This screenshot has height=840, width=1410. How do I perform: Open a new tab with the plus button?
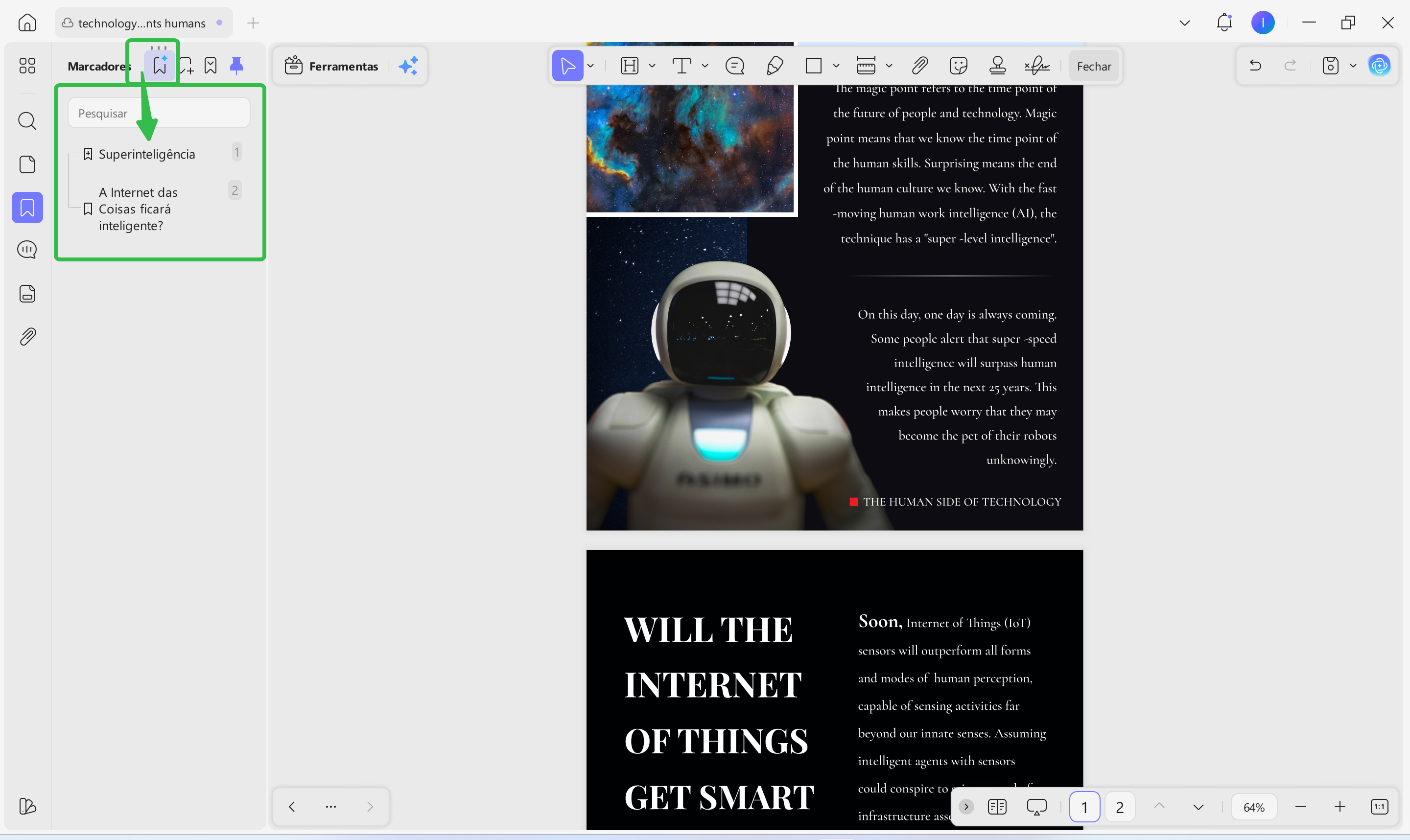point(253,23)
